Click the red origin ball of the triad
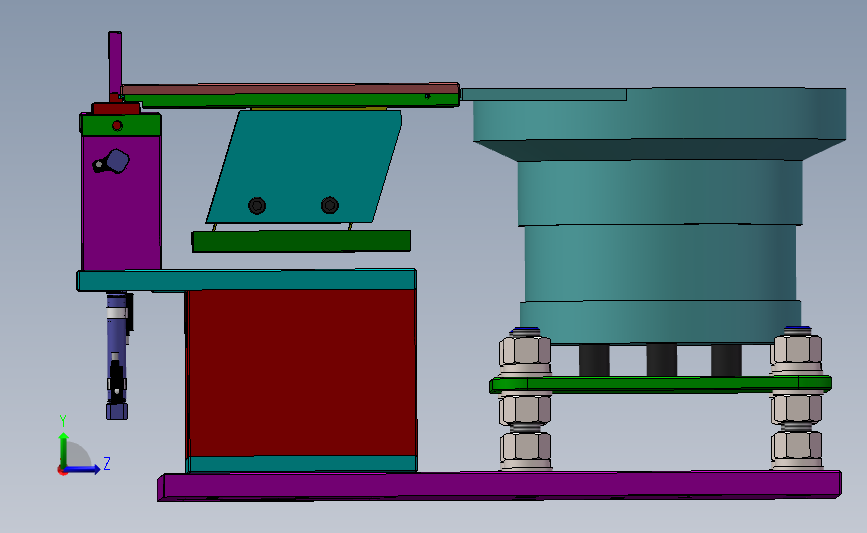867x533 pixels. [x=62, y=470]
